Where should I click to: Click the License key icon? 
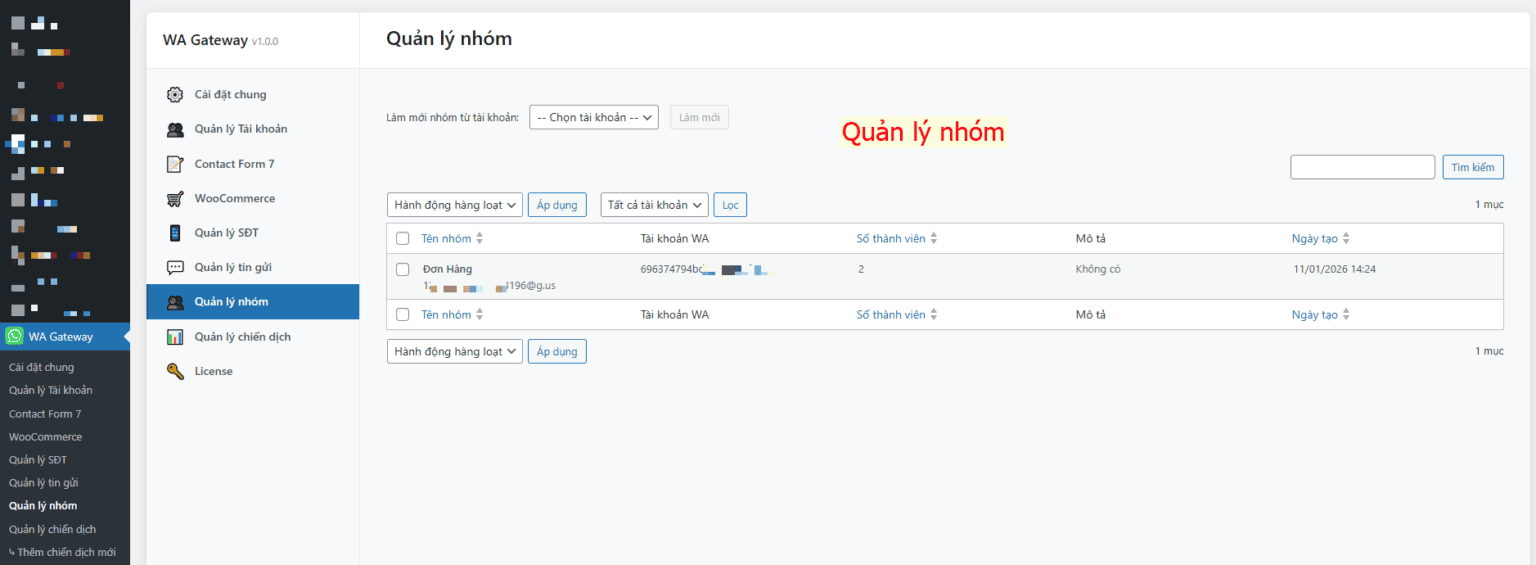tap(175, 371)
